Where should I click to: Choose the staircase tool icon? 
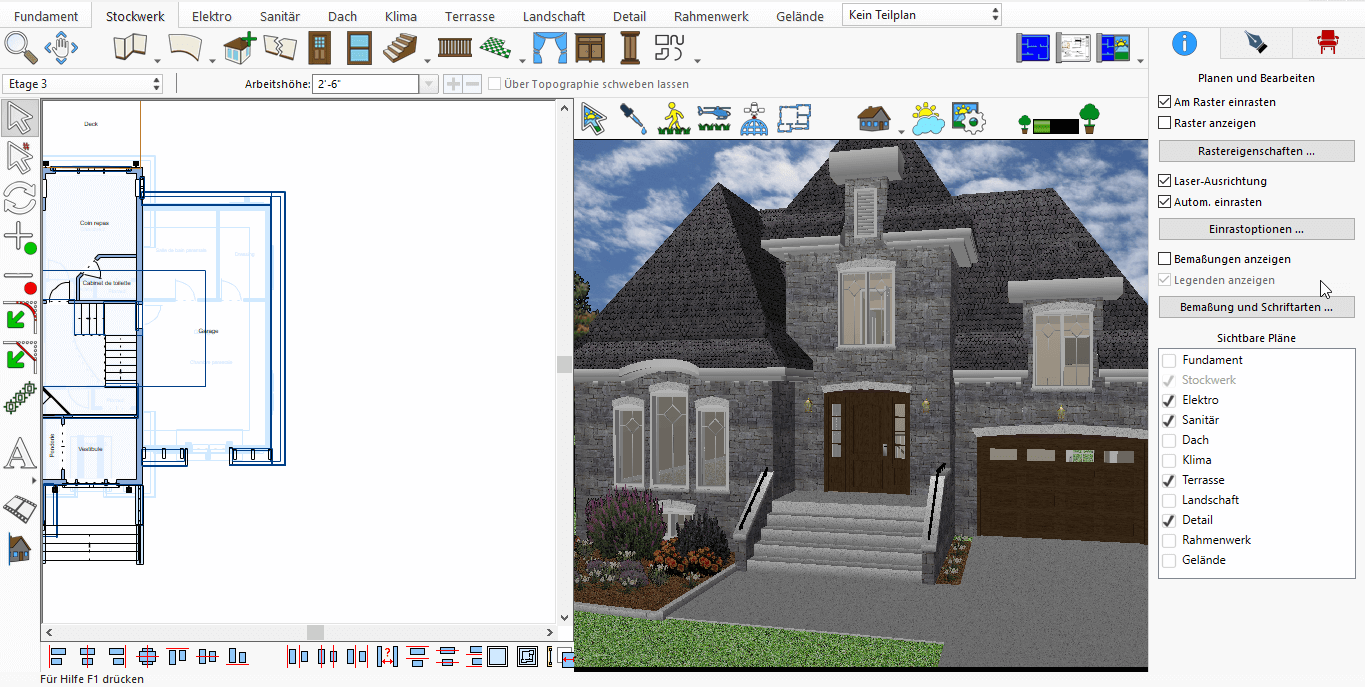(x=401, y=47)
